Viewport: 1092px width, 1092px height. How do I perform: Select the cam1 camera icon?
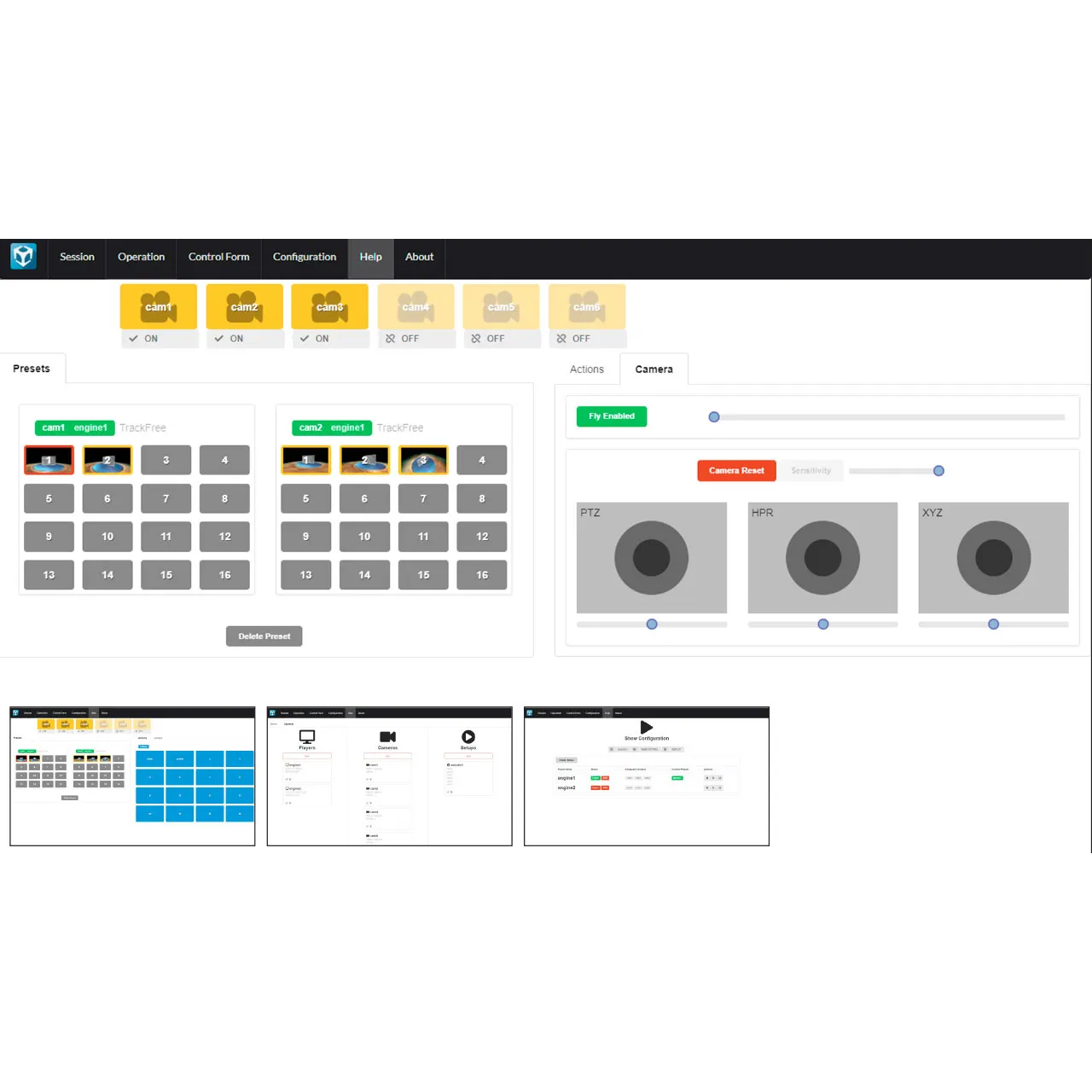159,307
